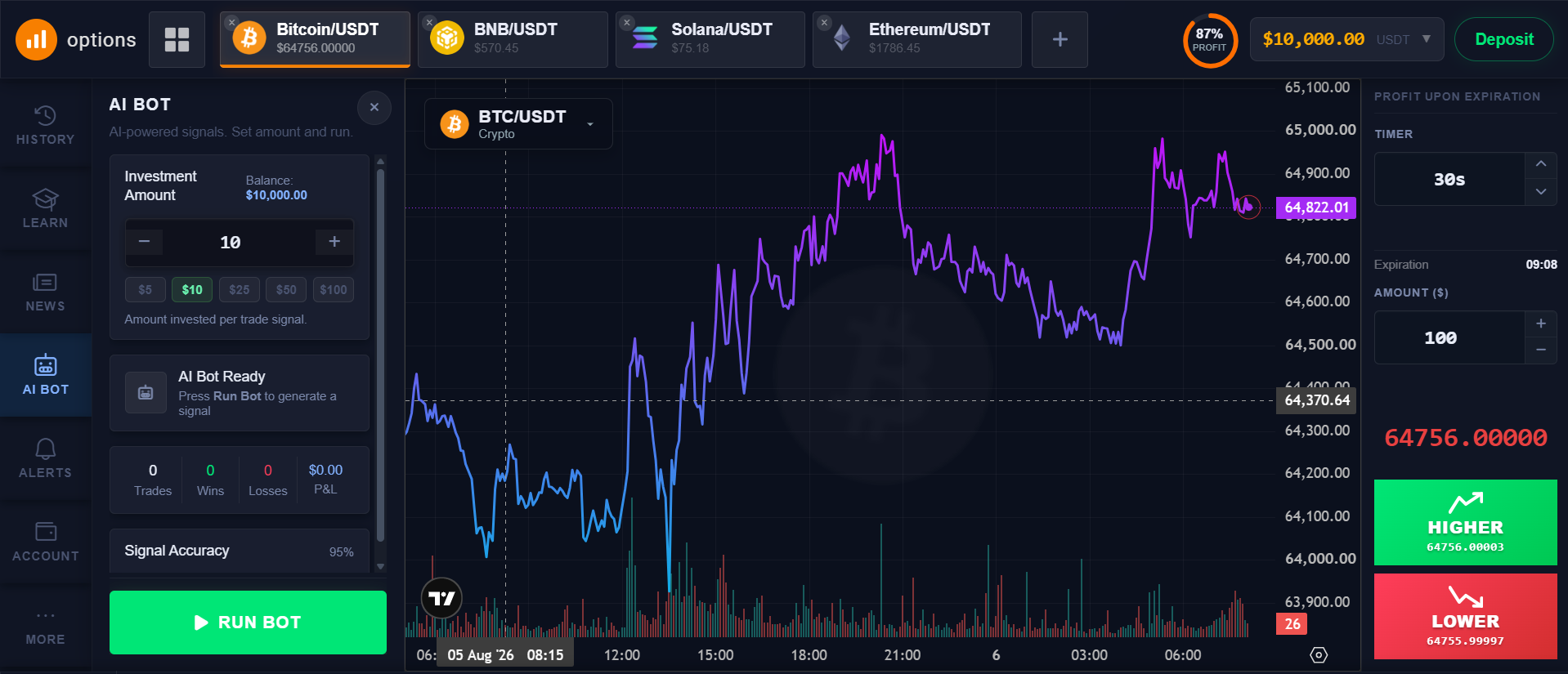1568x674 pixels.
Task: Select the $25 preset amount
Action: pyautogui.click(x=240, y=289)
